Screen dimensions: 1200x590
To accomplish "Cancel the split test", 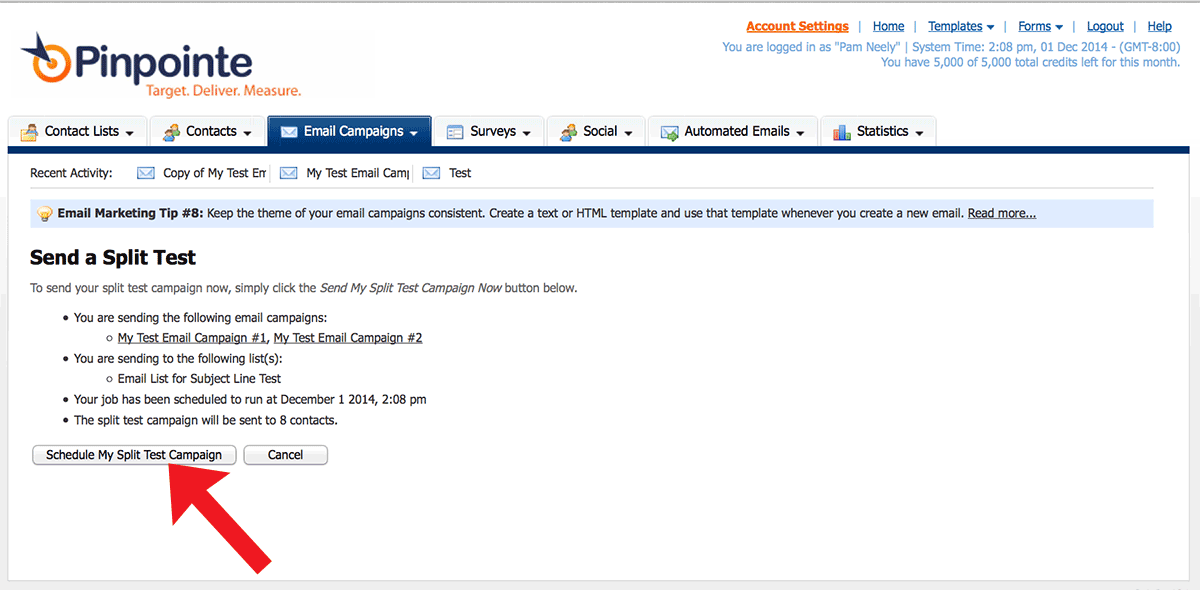I will [x=285, y=455].
